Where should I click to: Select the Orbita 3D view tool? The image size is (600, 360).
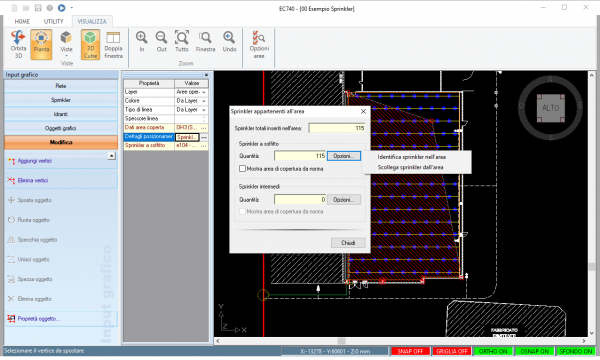[x=18, y=44]
